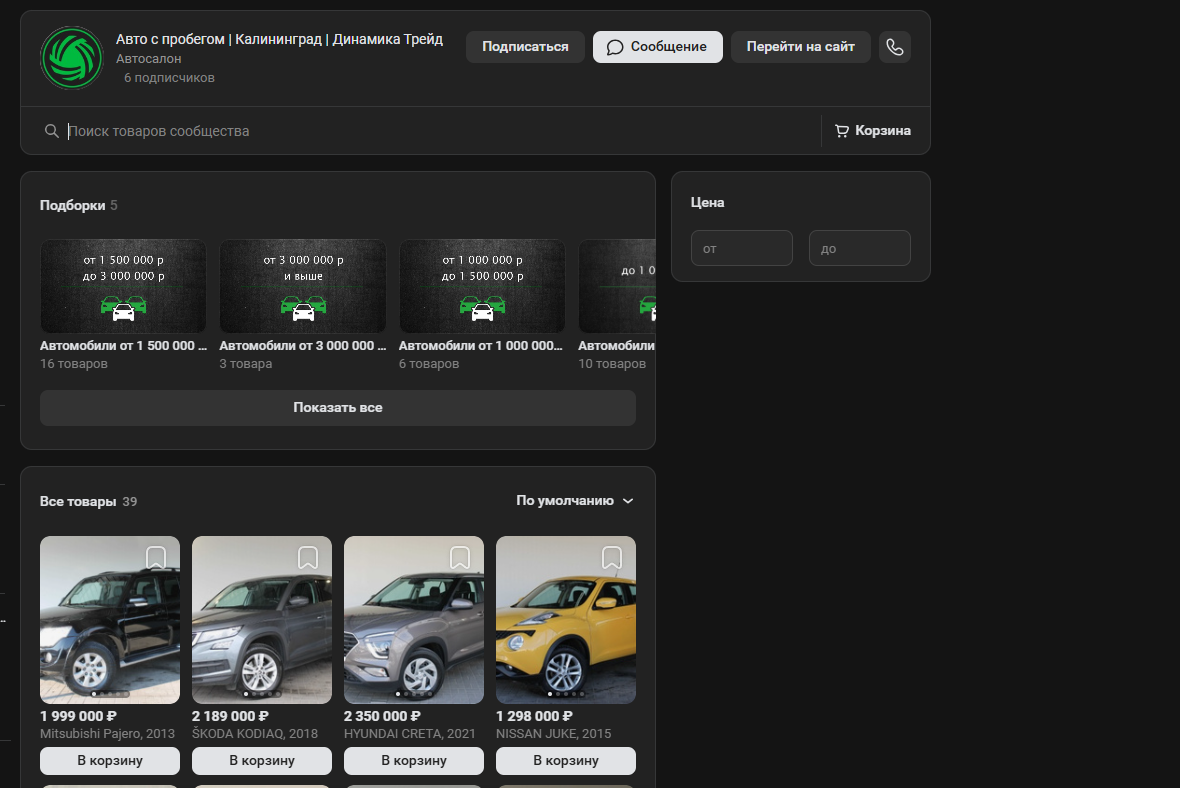Bookmark the NISSAN JUKE listing
Viewport: 1180px width, 788px height.
[x=612, y=558]
